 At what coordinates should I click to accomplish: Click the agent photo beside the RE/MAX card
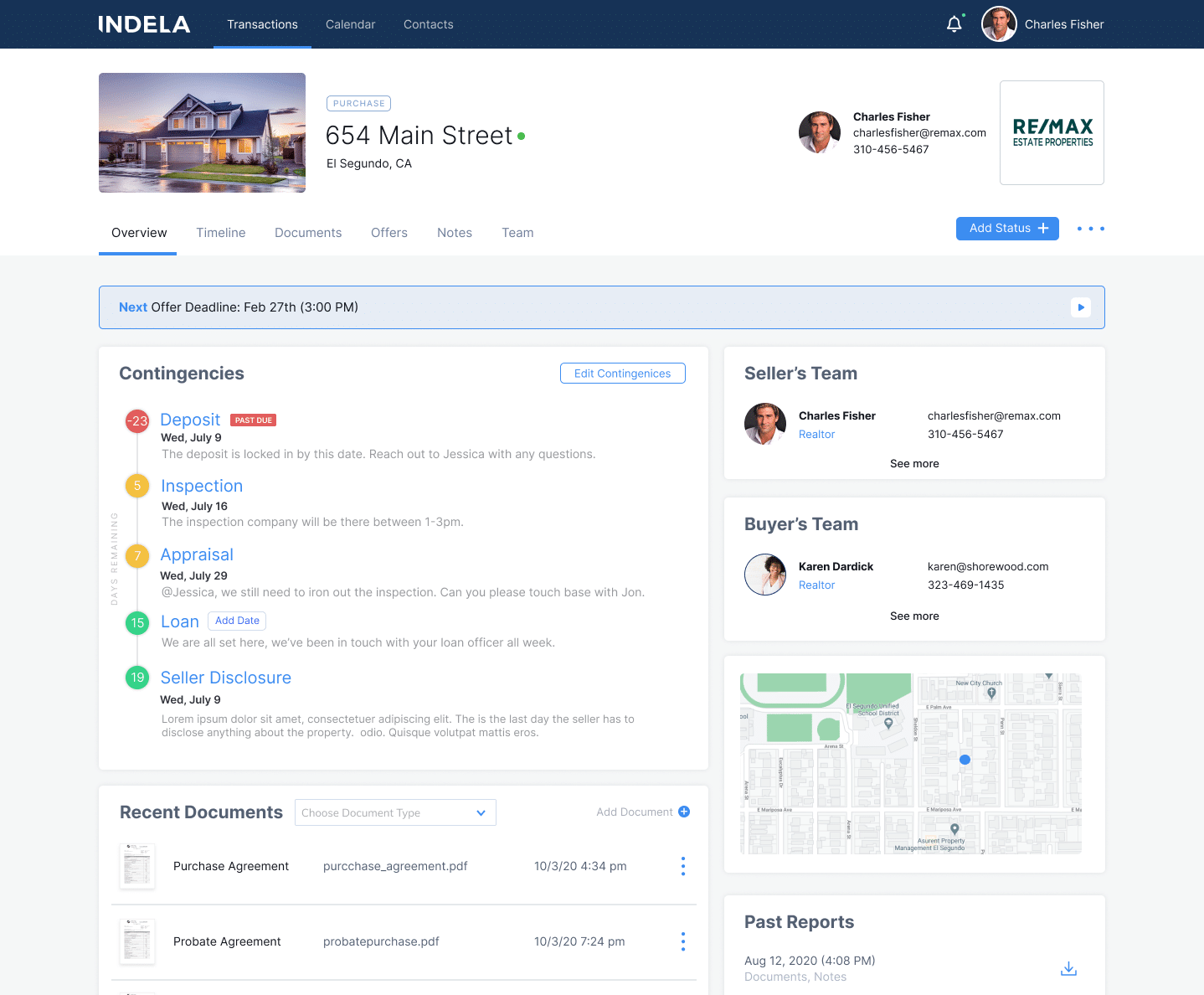coord(820,132)
